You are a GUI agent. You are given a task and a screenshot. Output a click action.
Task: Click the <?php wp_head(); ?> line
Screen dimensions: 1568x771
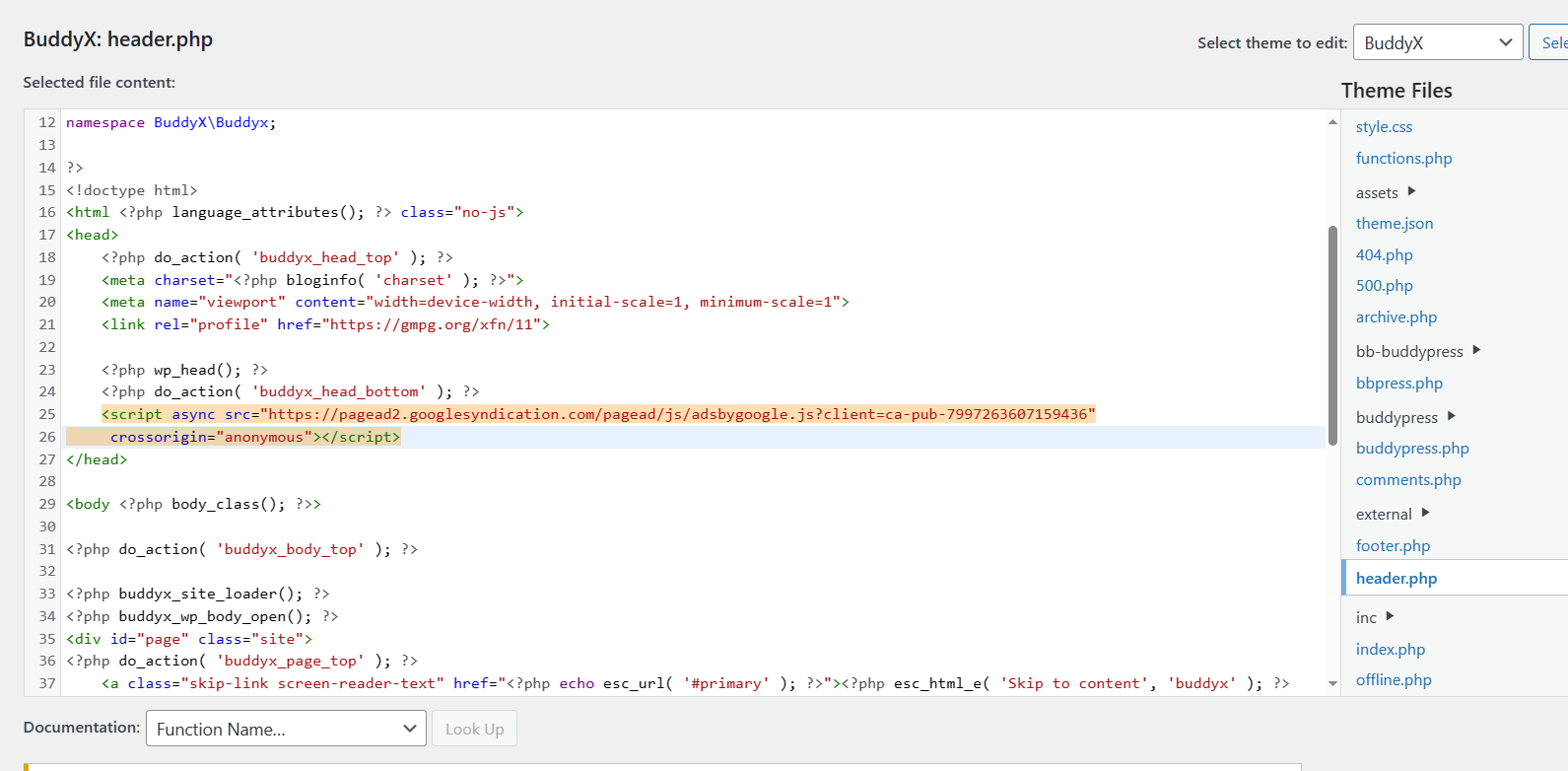click(184, 370)
